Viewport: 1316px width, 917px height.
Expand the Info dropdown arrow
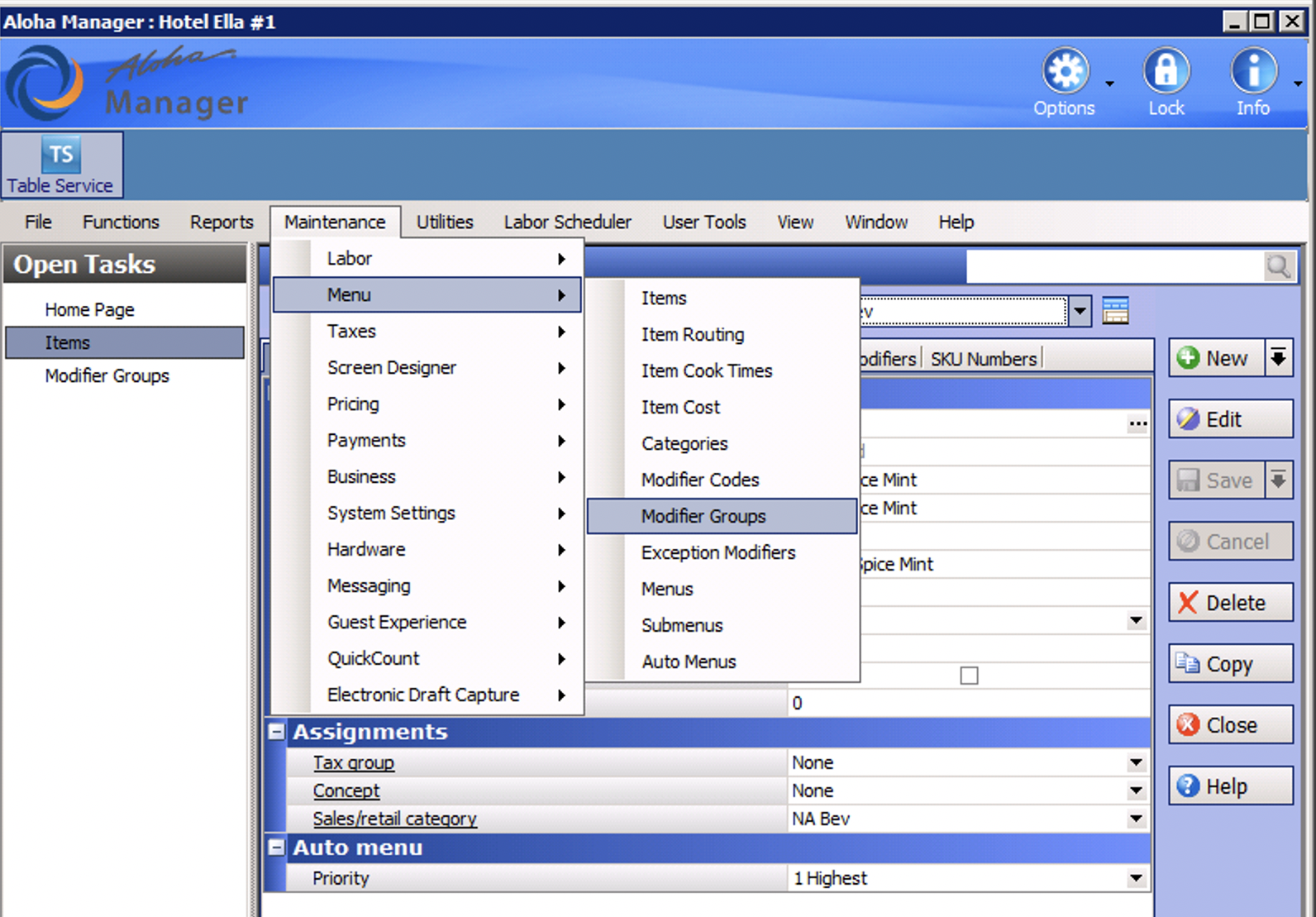[1297, 84]
